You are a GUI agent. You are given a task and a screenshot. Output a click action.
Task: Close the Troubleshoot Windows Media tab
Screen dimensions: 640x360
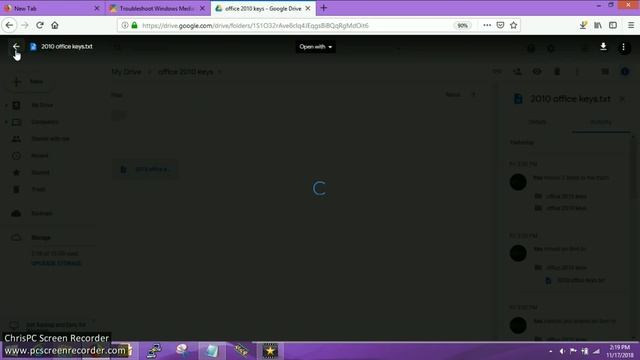(x=202, y=8)
